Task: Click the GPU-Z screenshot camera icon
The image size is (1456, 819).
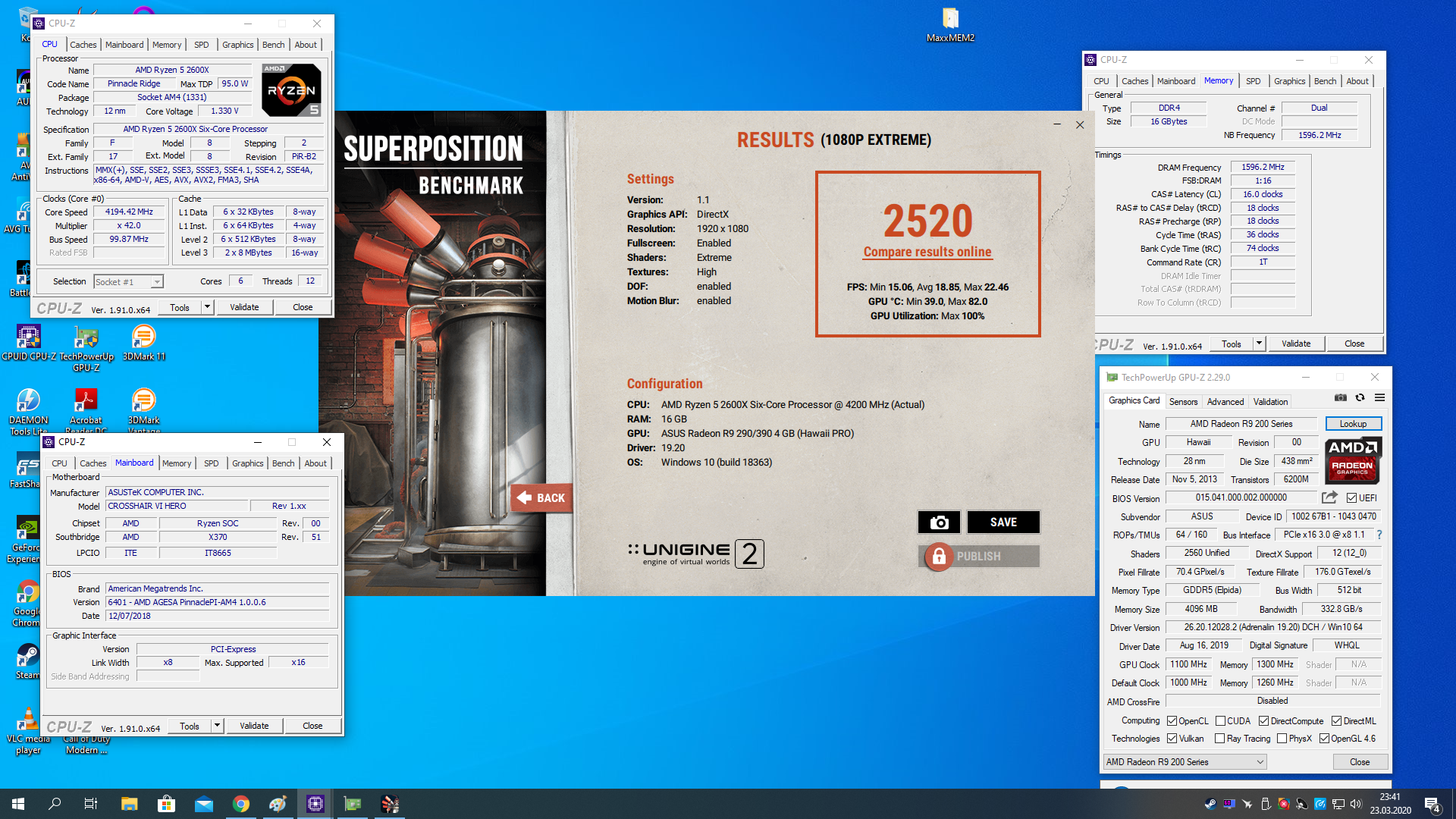Action: [x=1341, y=397]
